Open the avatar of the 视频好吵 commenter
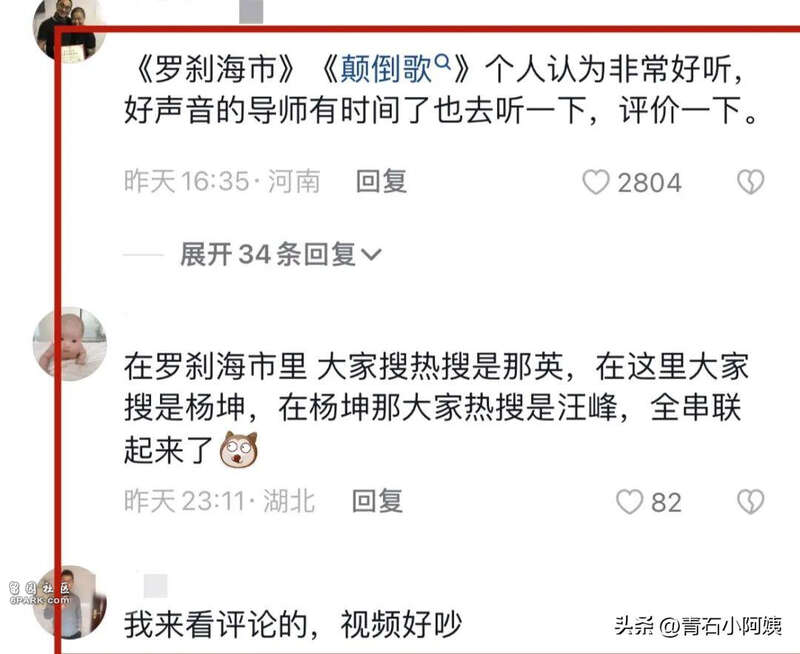Screen dimensions: 800x654 [69, 602]
